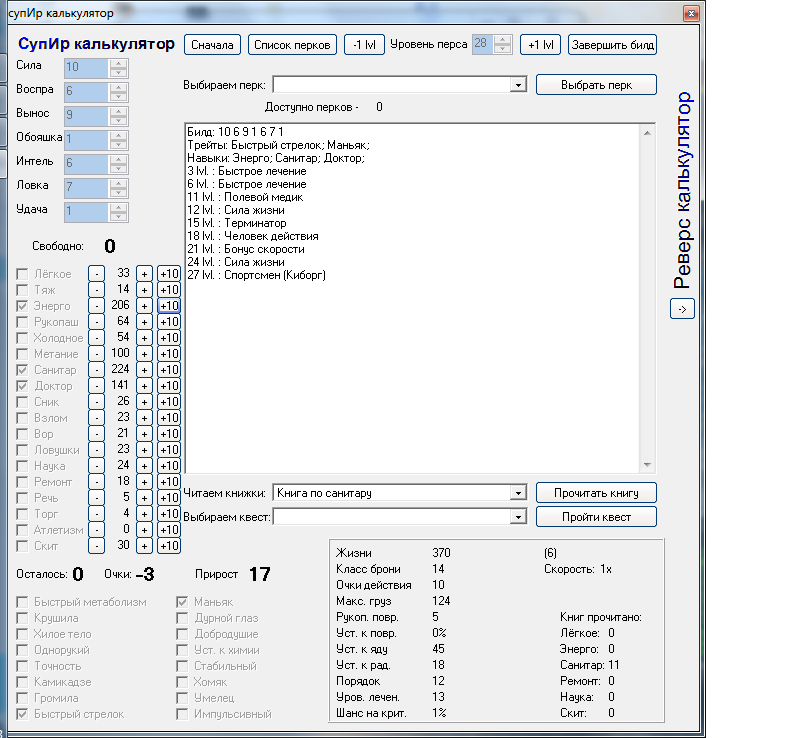Click the build list scrollbar down arrow
Viewport: 800px width, 738px height.
(647, 465)
